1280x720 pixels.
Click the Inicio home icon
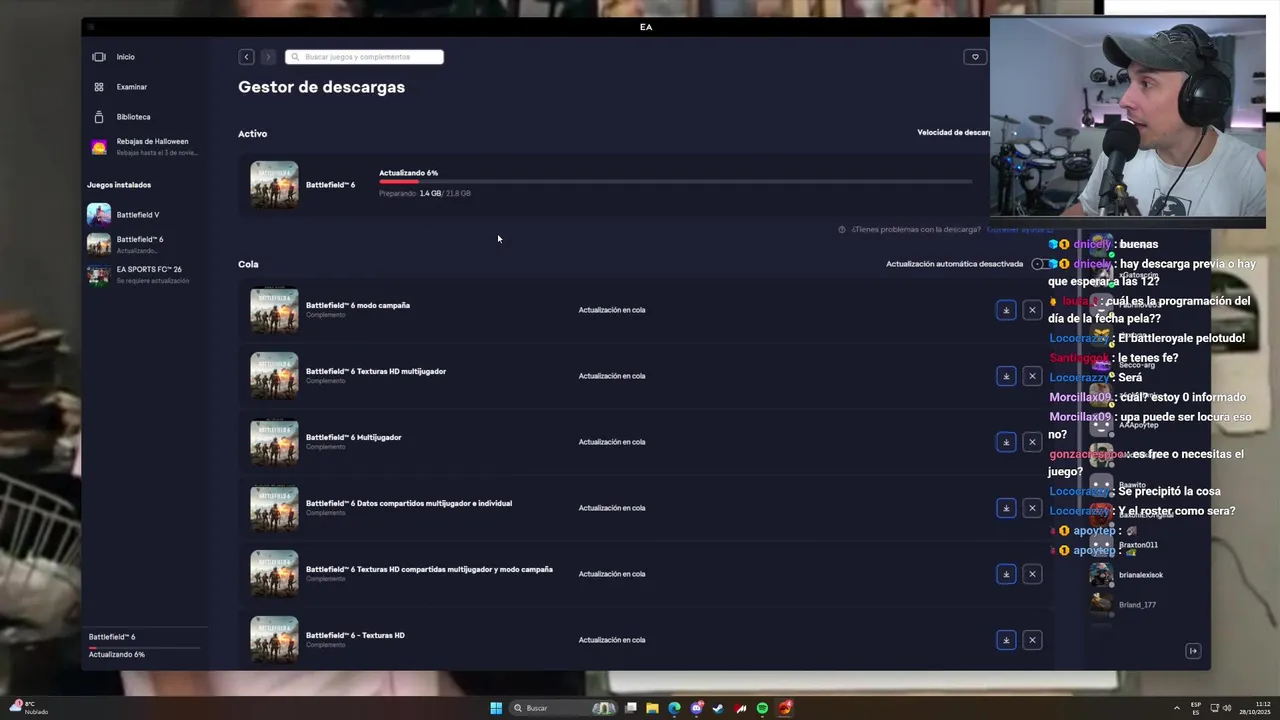[x=99, y=57]
